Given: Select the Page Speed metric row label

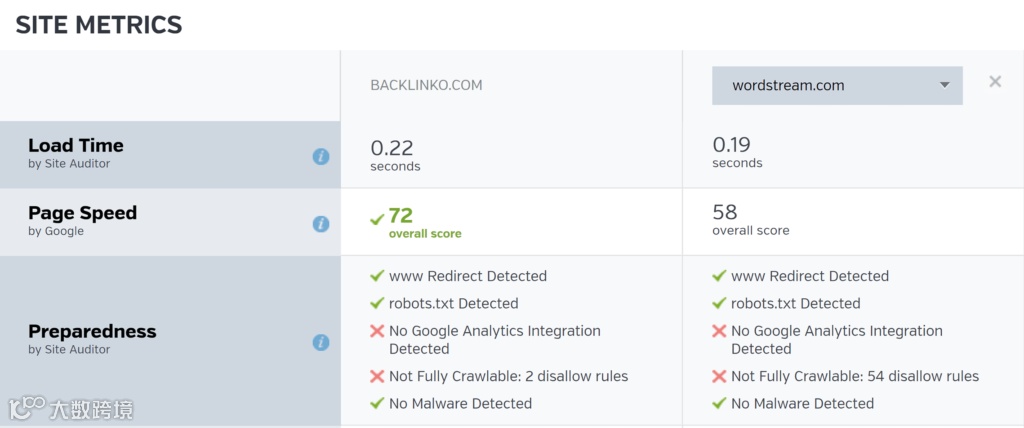Looking at the screenshot, I should [82, 213].
